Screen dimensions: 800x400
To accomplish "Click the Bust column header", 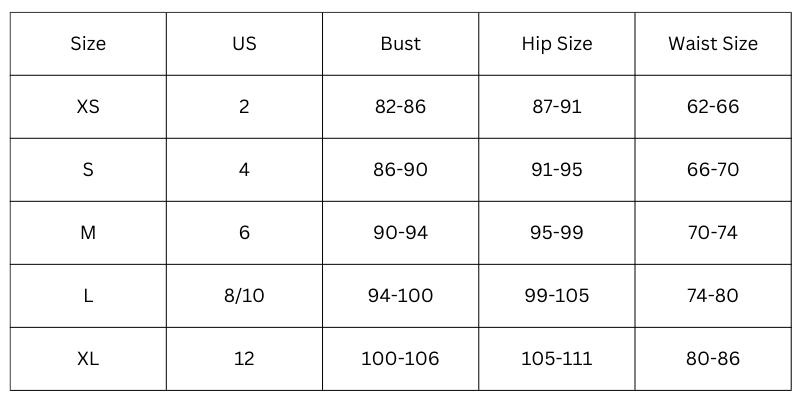I will (400, 44).
